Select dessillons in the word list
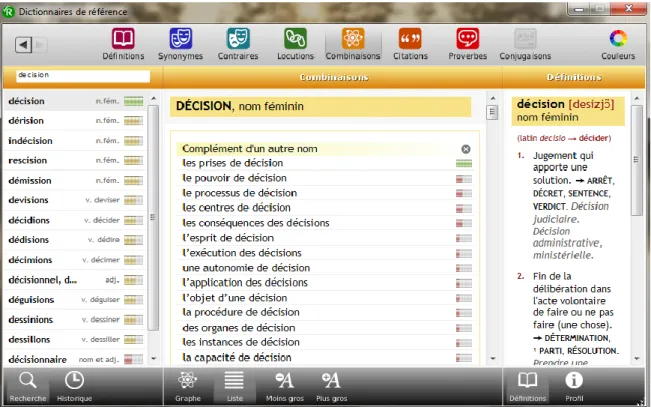Viewport: 651px width, 407px height. coord(76,340)
